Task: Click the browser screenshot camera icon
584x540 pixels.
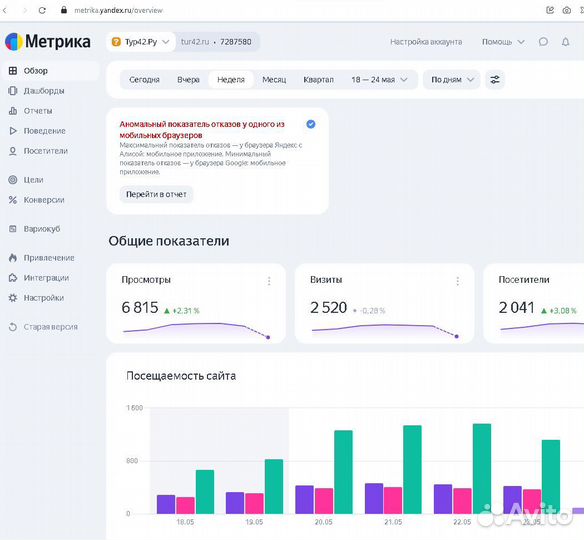Action: tap(566, 10)
